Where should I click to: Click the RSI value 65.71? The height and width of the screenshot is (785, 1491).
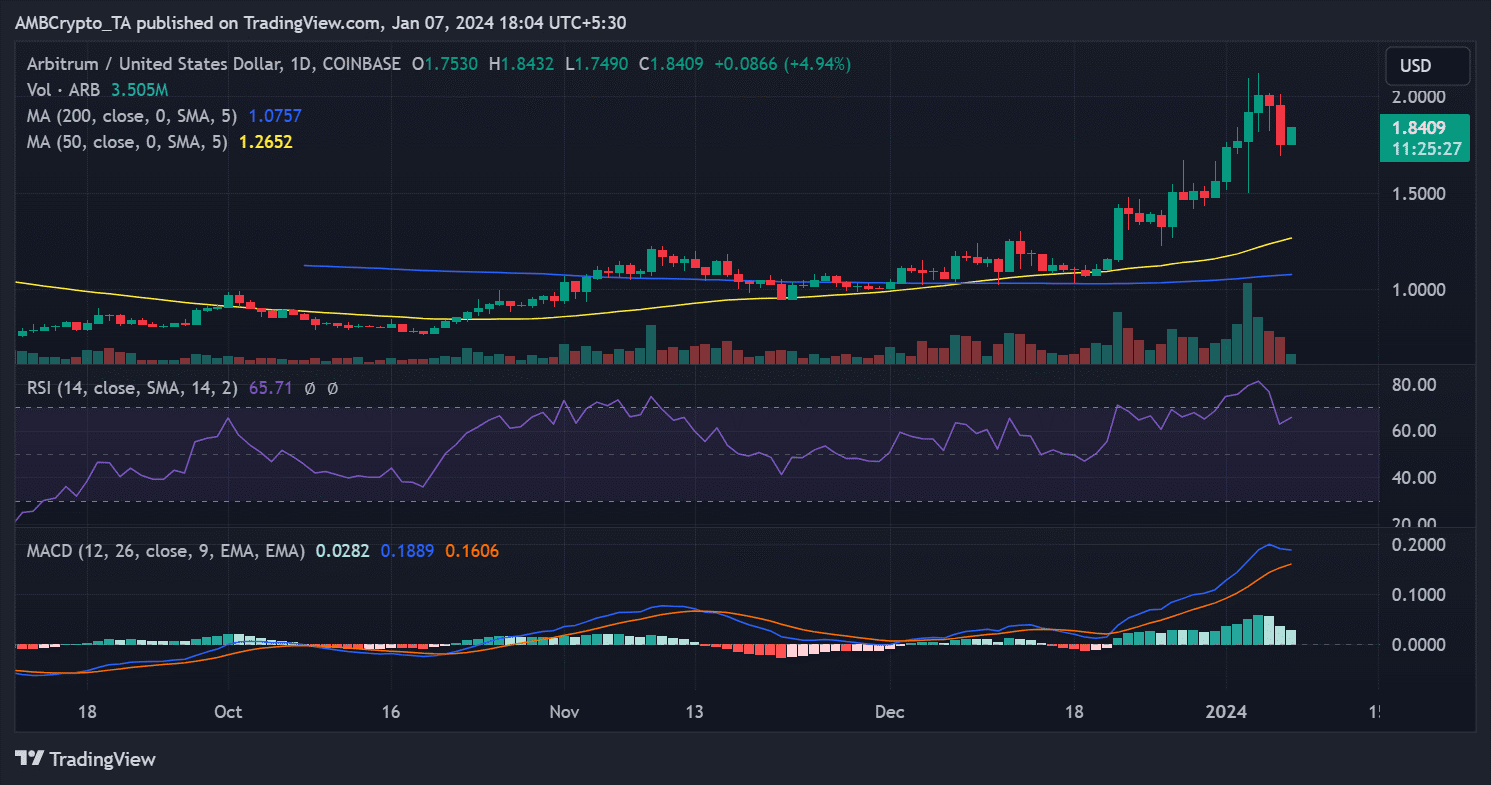coord(269,388)
